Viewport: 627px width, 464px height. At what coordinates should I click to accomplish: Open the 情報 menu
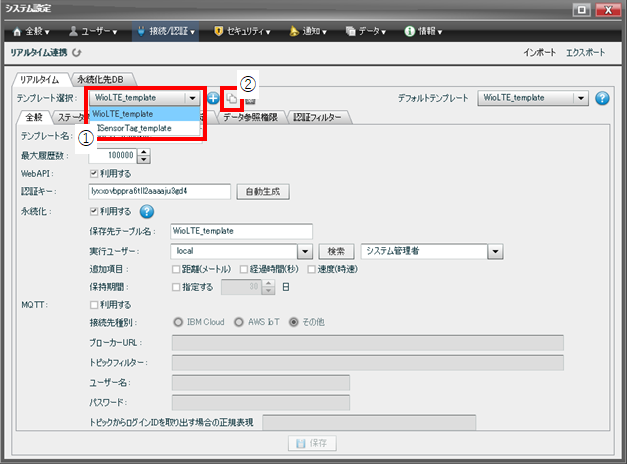click(423, 31)
